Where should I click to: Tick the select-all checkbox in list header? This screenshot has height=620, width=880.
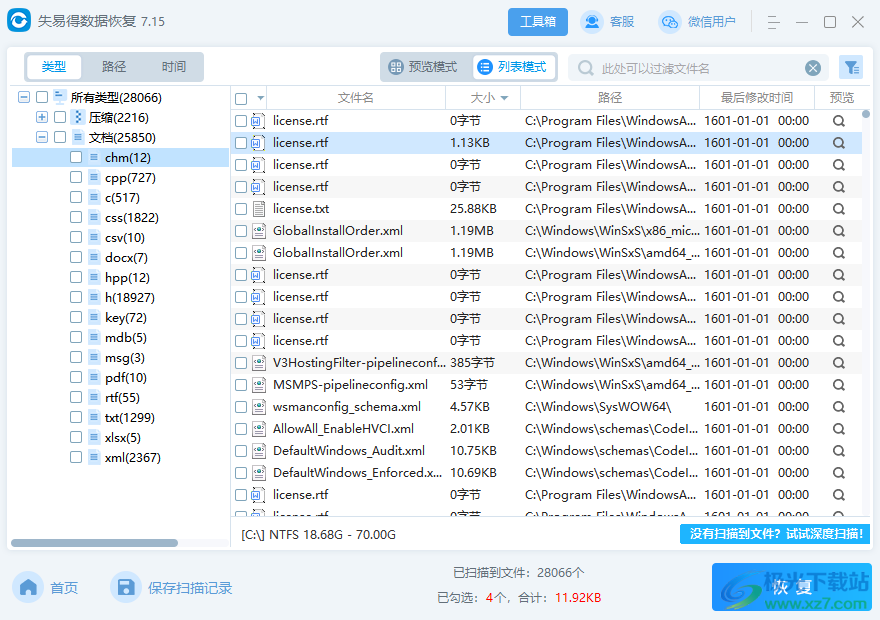pos(241,97)
